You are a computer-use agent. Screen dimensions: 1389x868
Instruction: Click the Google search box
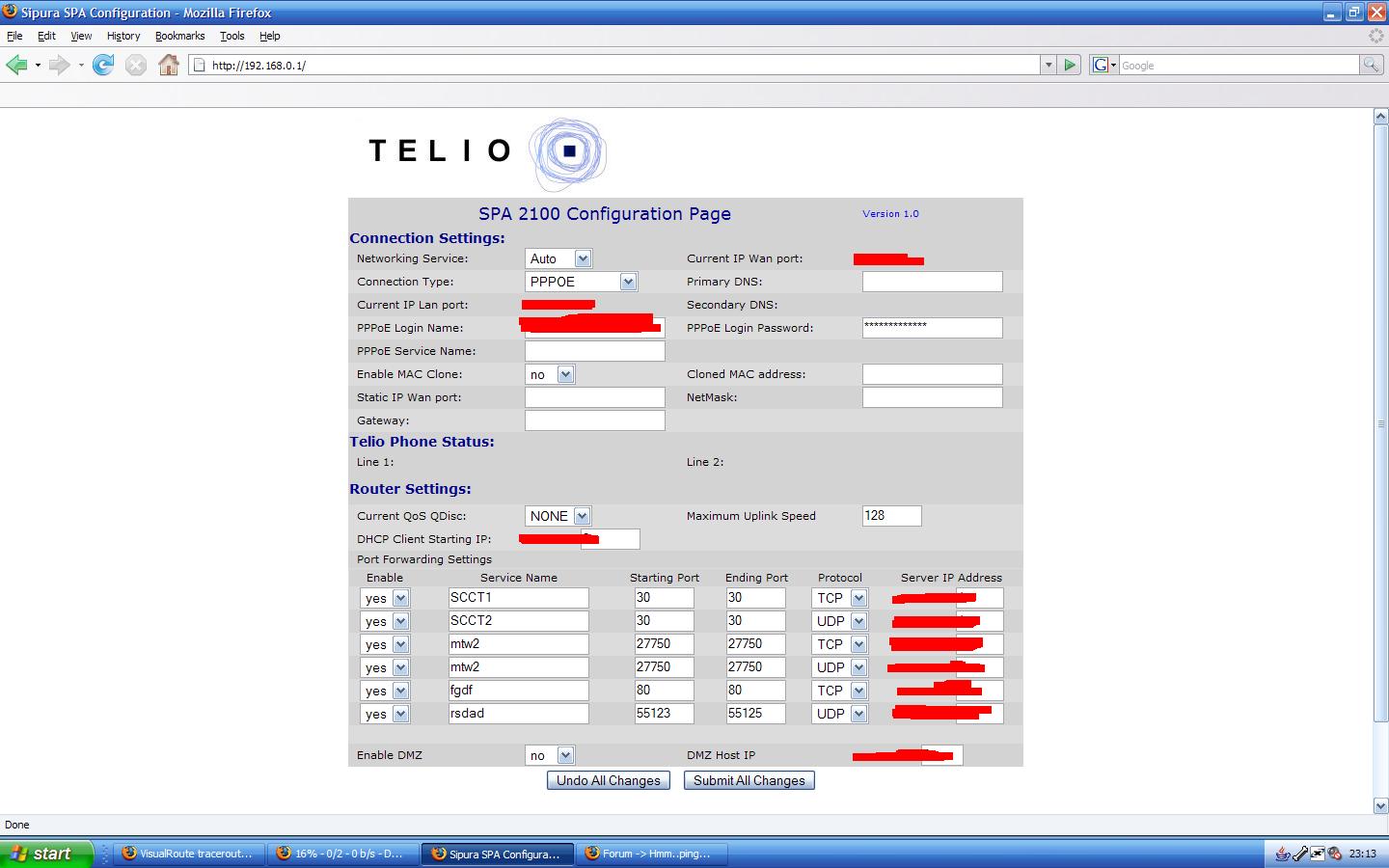[1239, 65]
